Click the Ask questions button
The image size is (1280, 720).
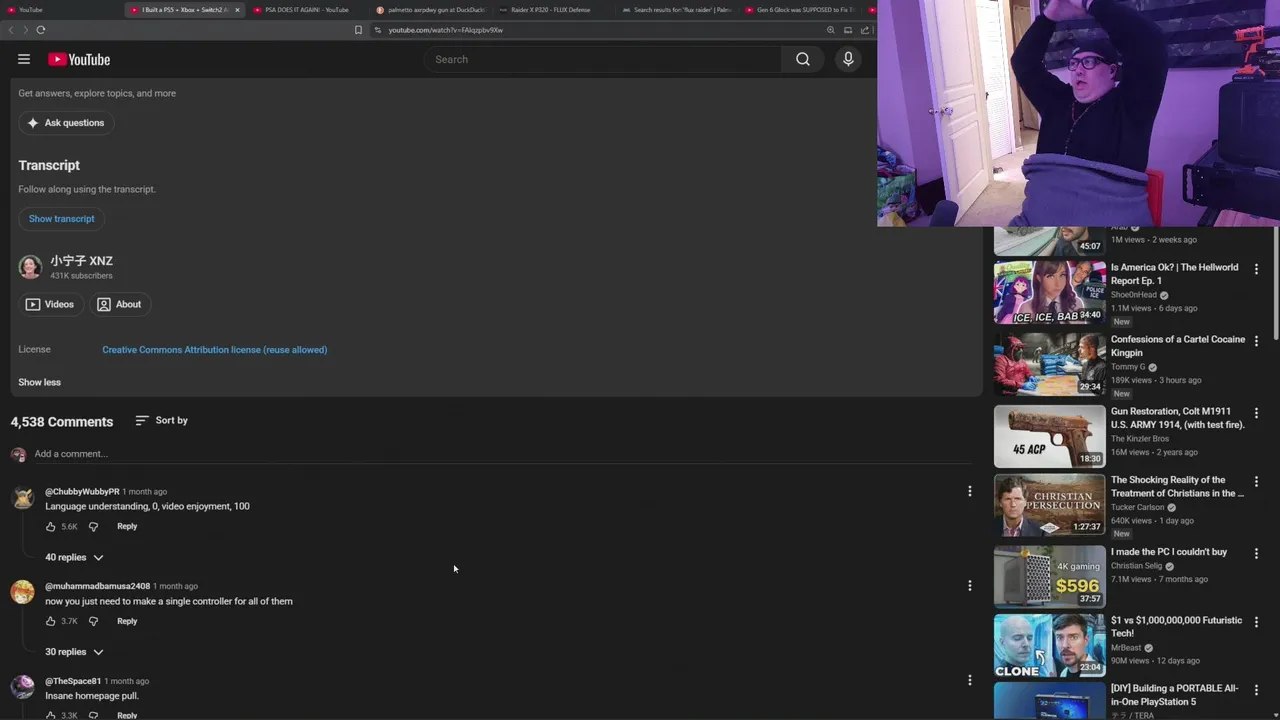[66, 123]
